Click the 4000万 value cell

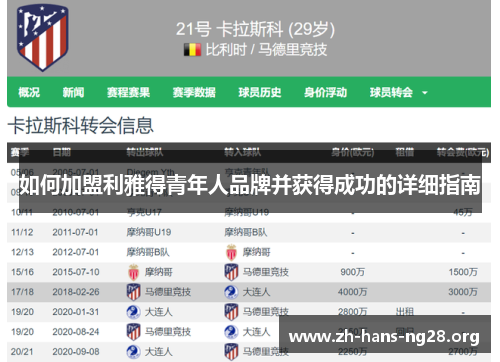pos(352,292)
